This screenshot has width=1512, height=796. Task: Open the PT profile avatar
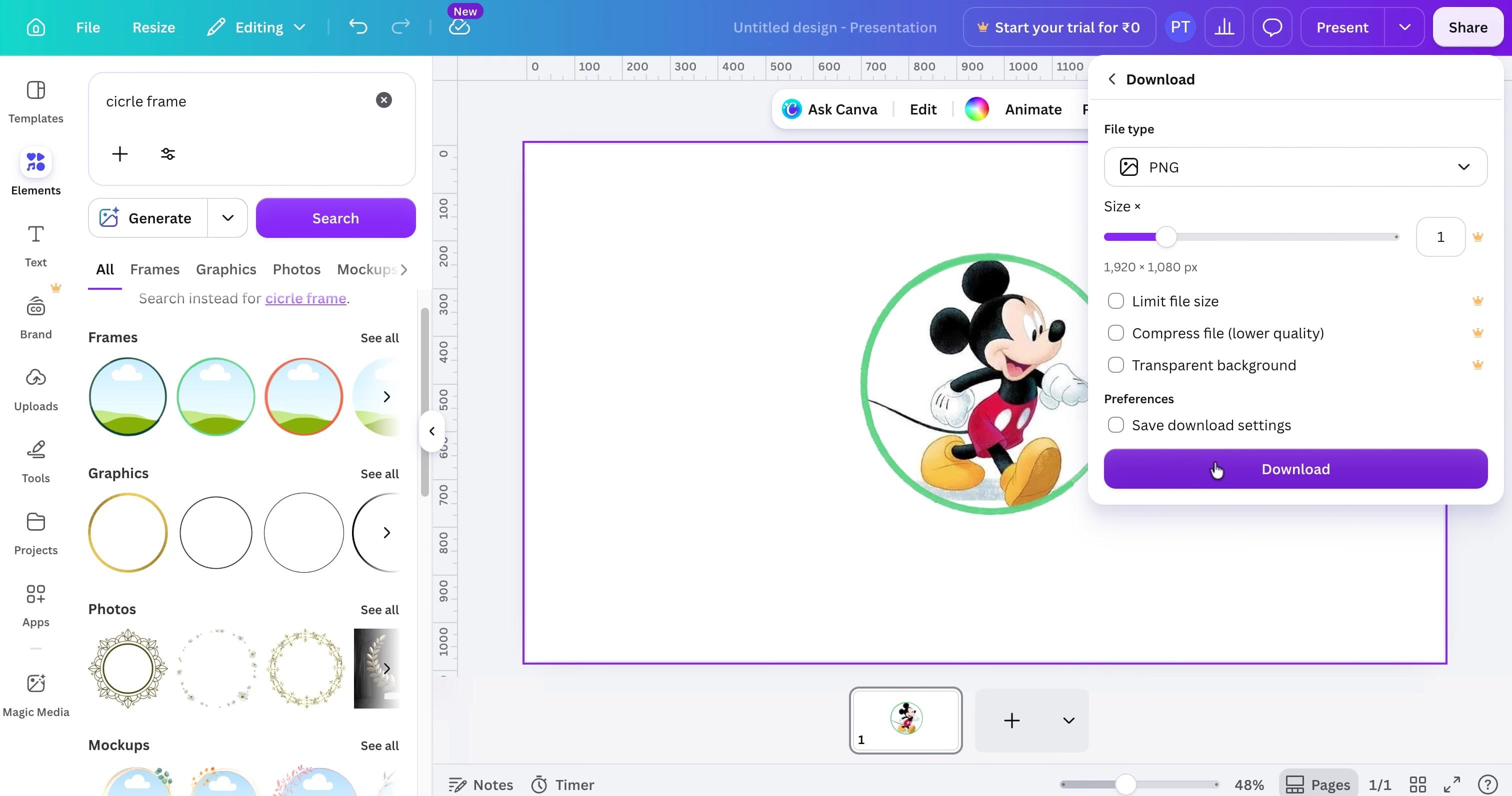1180,27
